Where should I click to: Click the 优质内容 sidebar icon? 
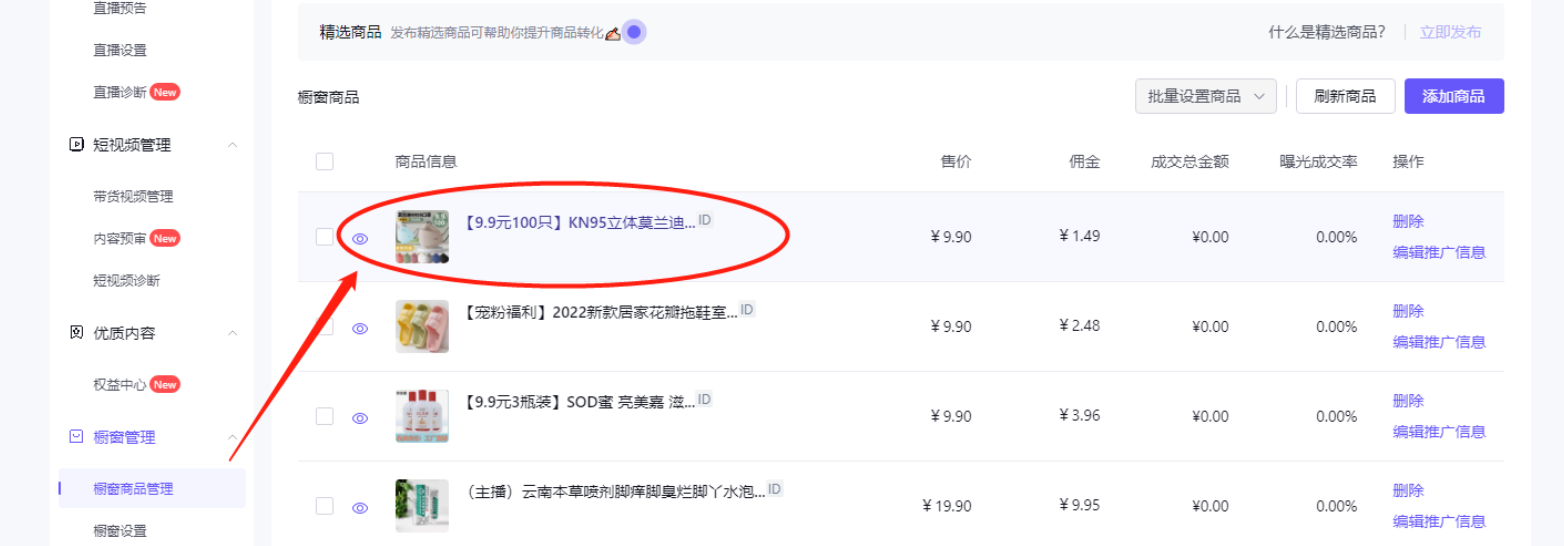[76, 333]
